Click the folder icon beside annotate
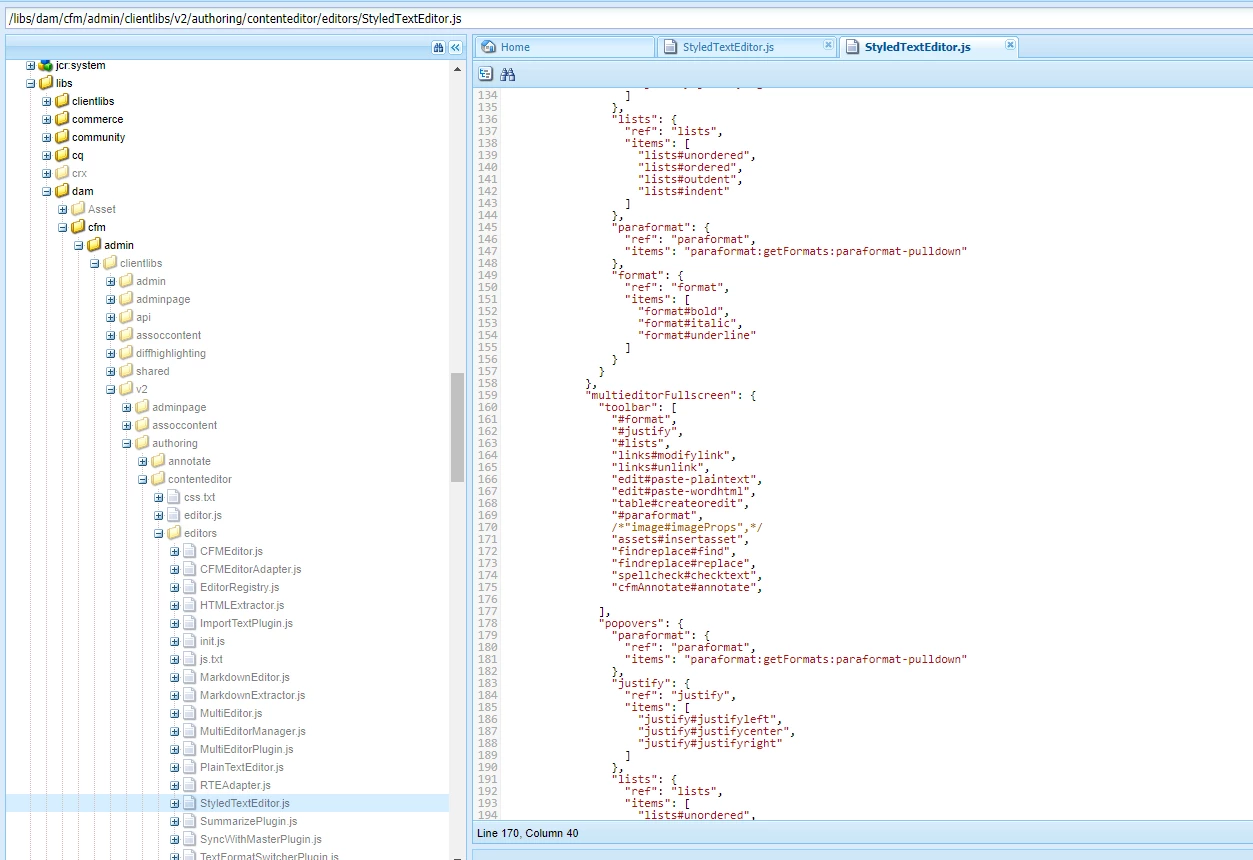Image resolution: width=1253 pixels, height=860 pixels. pyautogui.click(x=158, y=461)
